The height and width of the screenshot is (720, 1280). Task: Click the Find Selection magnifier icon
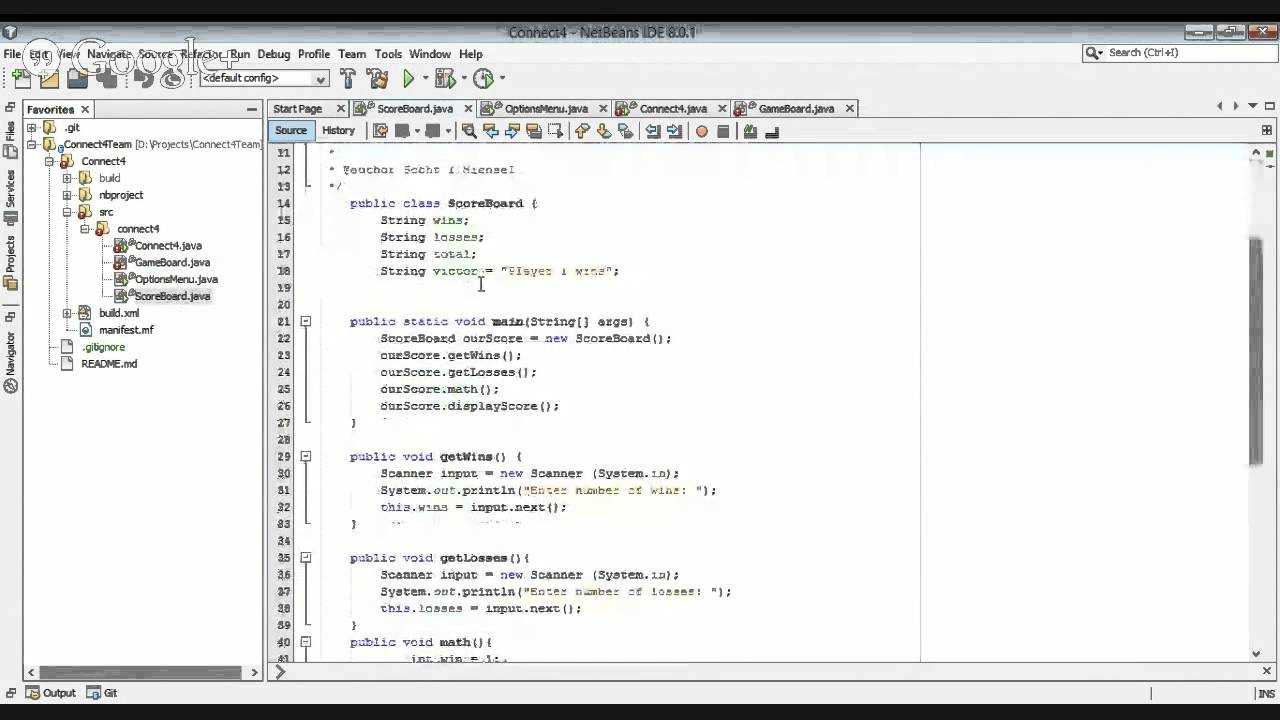click(x=469, y=131)
